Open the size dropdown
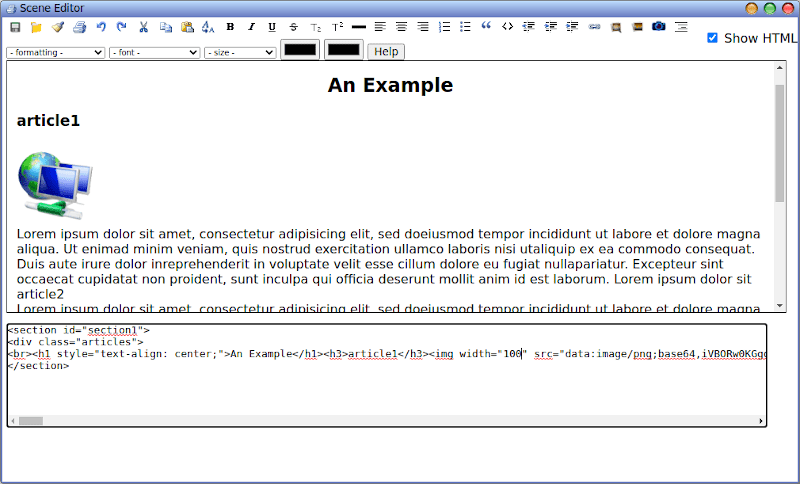The width and height of the screenshot is (800, 484). (240, 53)
